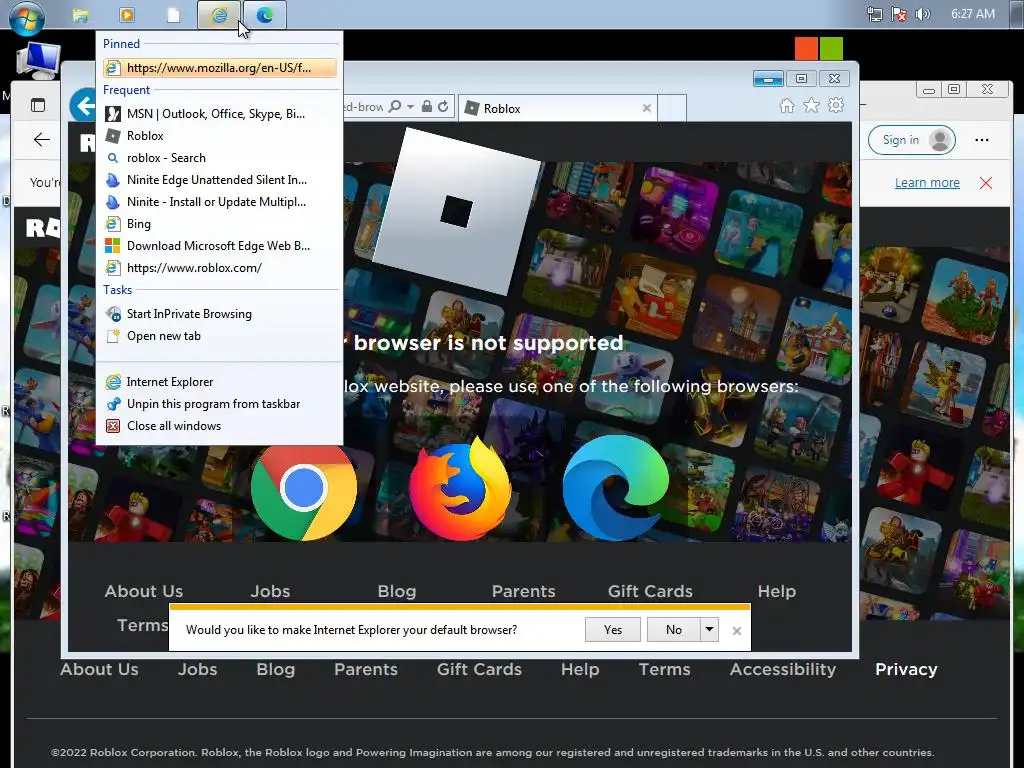This screenshot has height=768, width=1024.
Task: Select the Roblox tab in IE
Action: 558,108
